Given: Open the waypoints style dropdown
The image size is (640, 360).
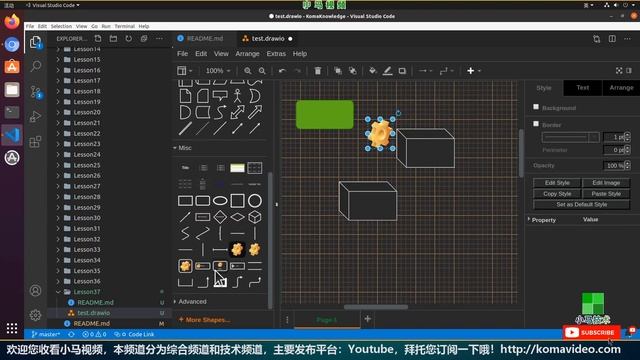Looking at the screenshot, I should (446, 71).
